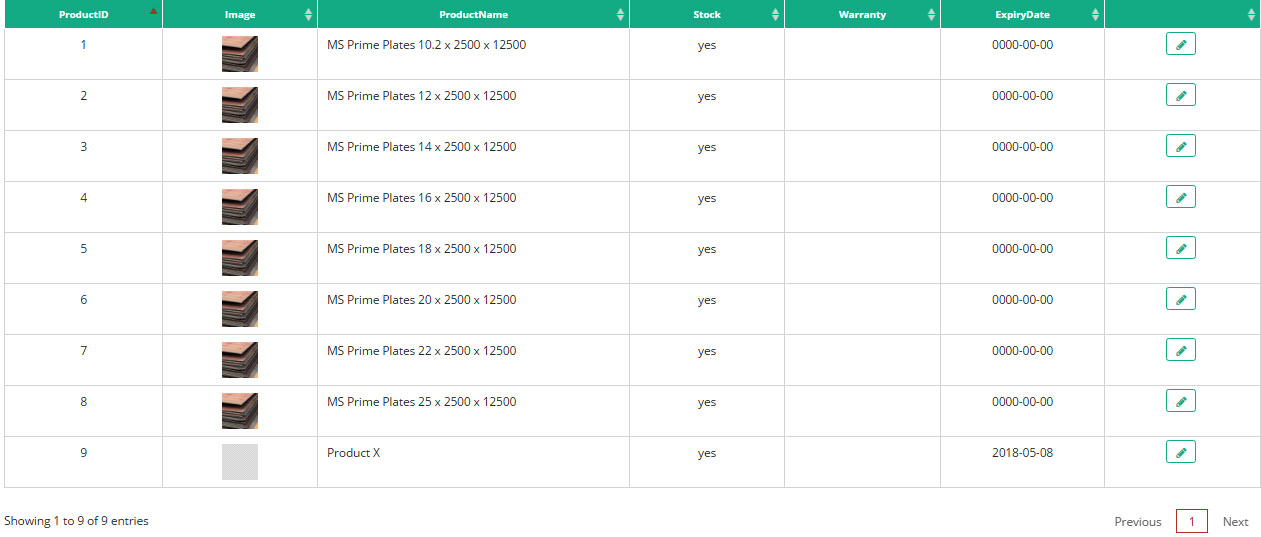Open editor for Product X row
1261x537 pixels.
1181,452
